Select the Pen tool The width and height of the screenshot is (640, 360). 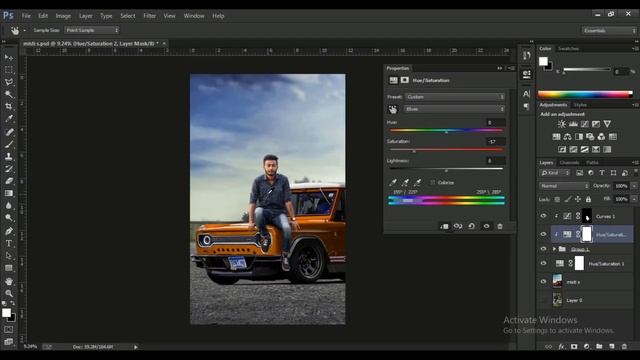click(9, 231)
